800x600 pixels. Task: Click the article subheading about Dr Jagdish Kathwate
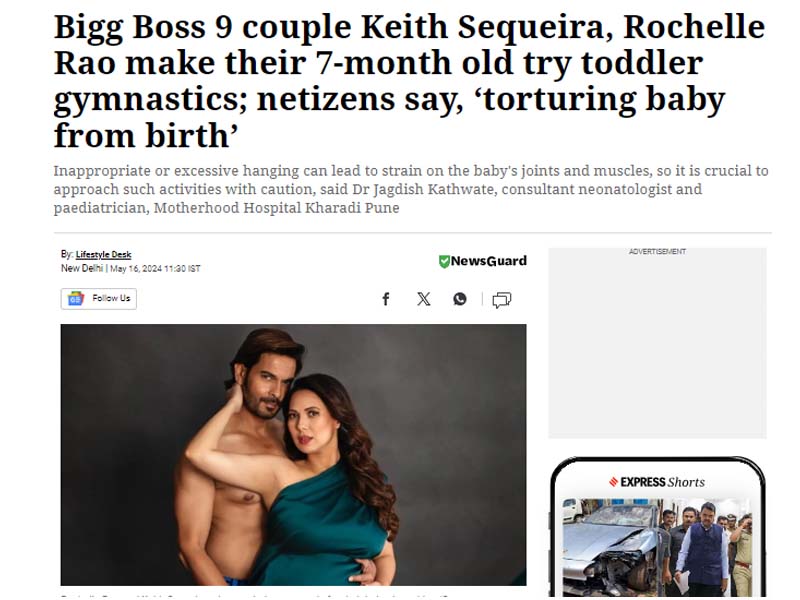point(411,189)
